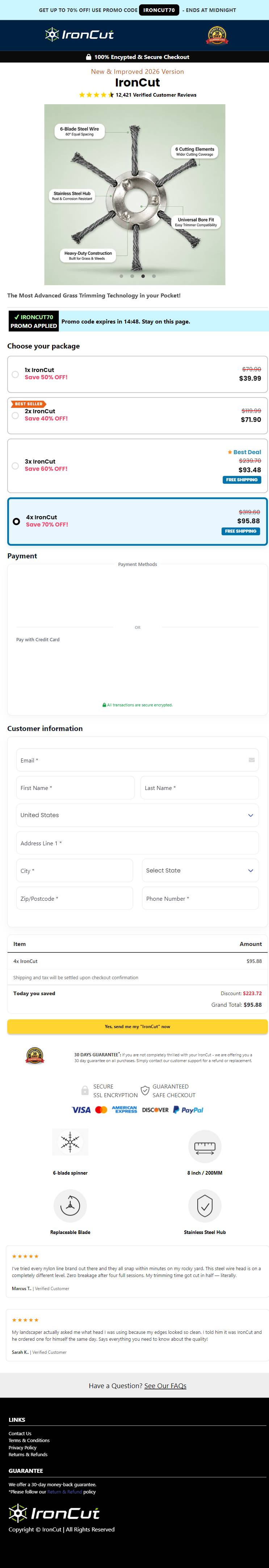Click the star rating on Sarah K. review
Screen dimensions: 269x1568
pyautogui.click(x=25, y=1320)
